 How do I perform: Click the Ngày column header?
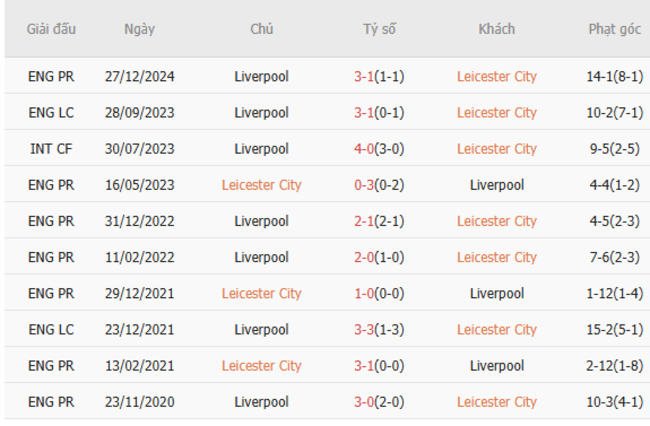[139, 29]
